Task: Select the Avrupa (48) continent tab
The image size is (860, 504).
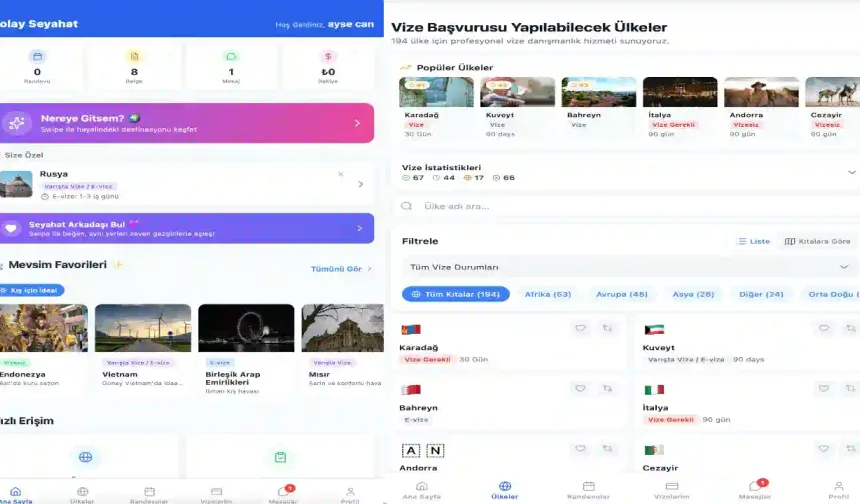Action: (x=622, y=294)
